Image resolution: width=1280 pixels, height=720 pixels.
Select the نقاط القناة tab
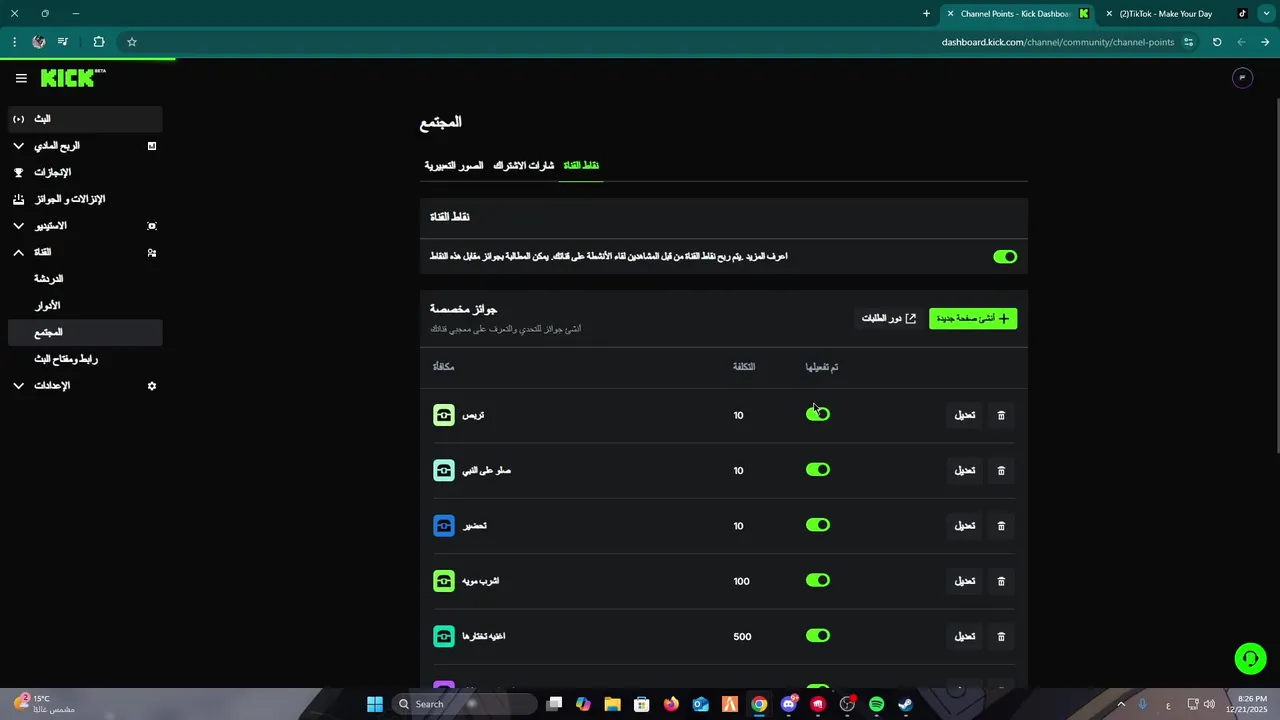[581, 166]
